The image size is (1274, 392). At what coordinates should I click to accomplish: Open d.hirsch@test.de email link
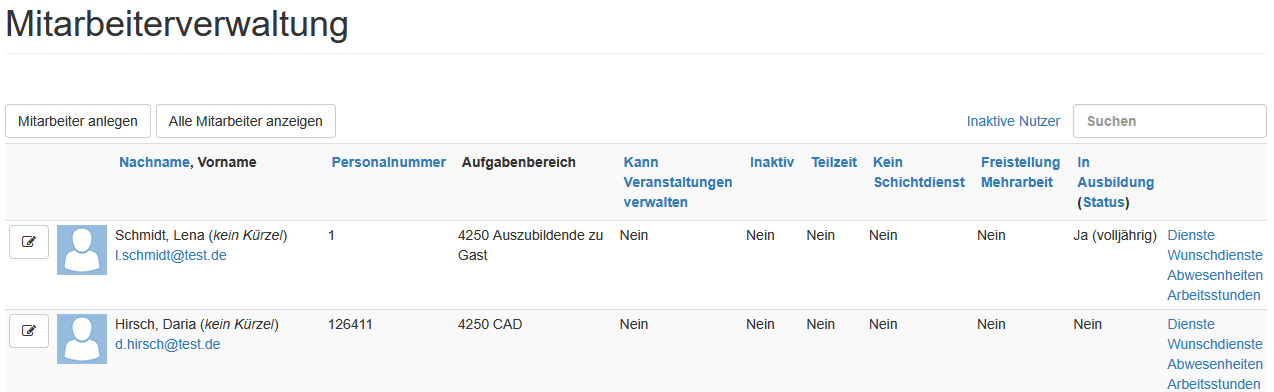tap(168, 344)
